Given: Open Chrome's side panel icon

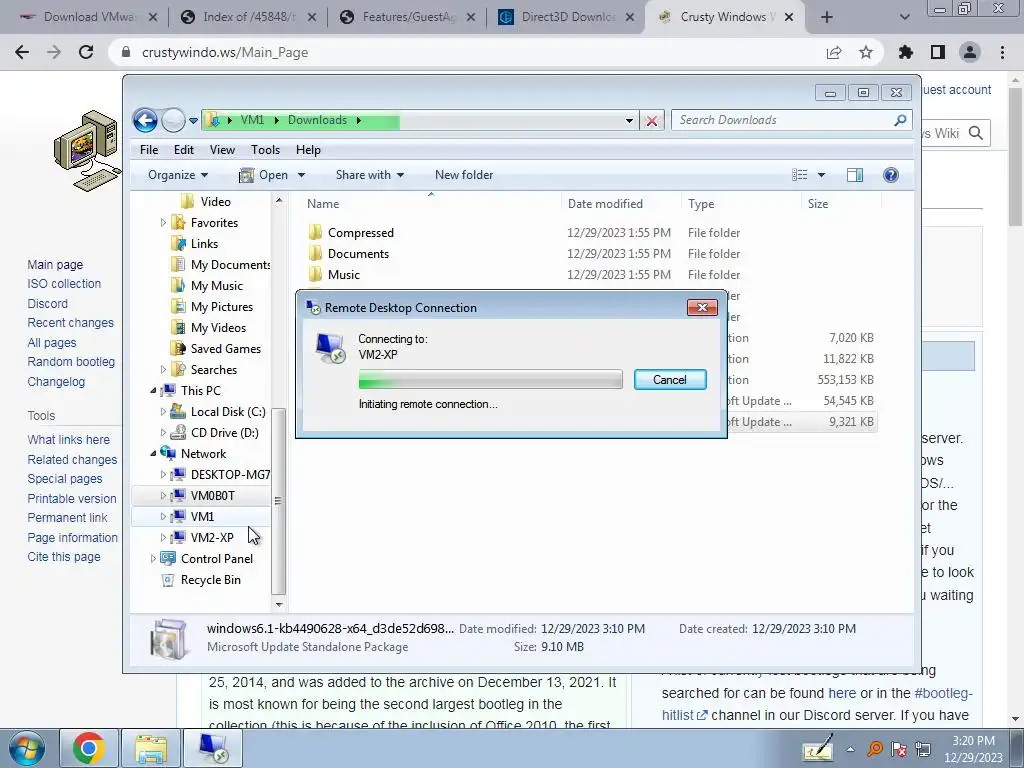Looking at the screenshot, I should pos(938,52).
